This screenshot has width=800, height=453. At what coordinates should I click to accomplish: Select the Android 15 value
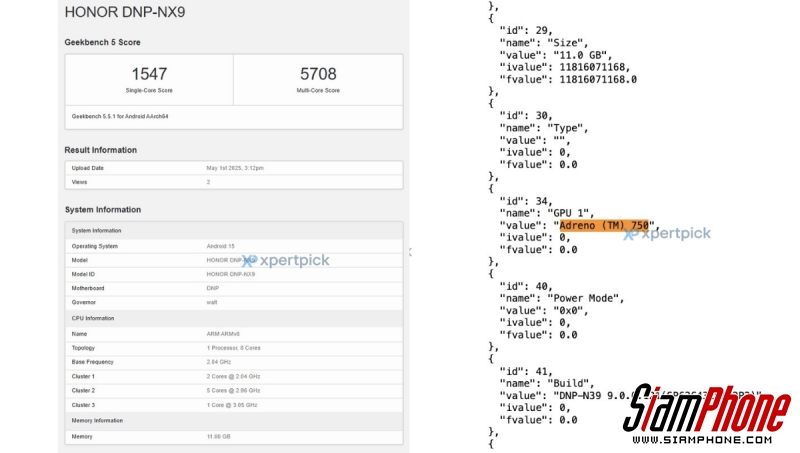click(220, 246)
